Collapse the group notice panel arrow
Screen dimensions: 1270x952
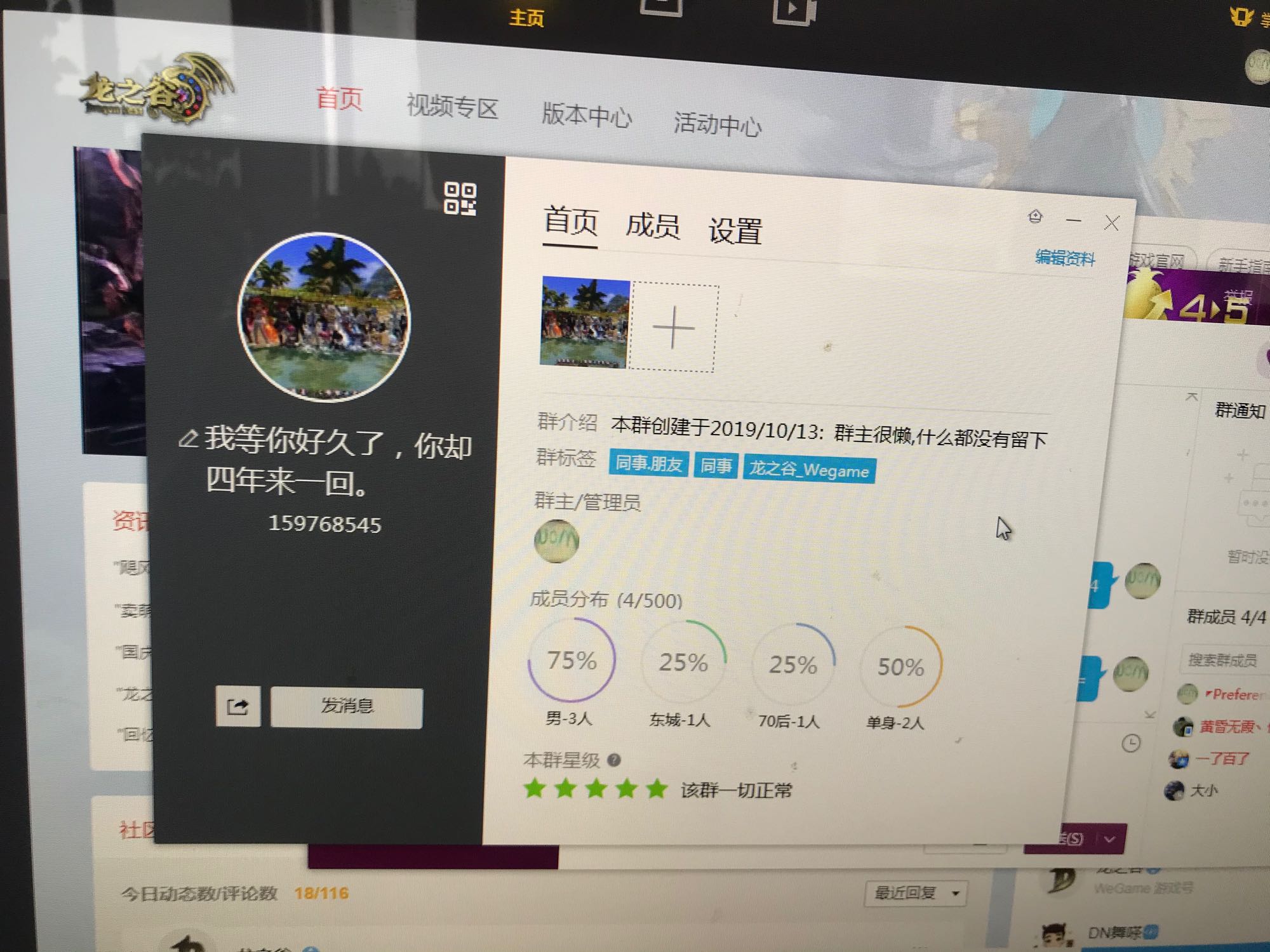1191,397
